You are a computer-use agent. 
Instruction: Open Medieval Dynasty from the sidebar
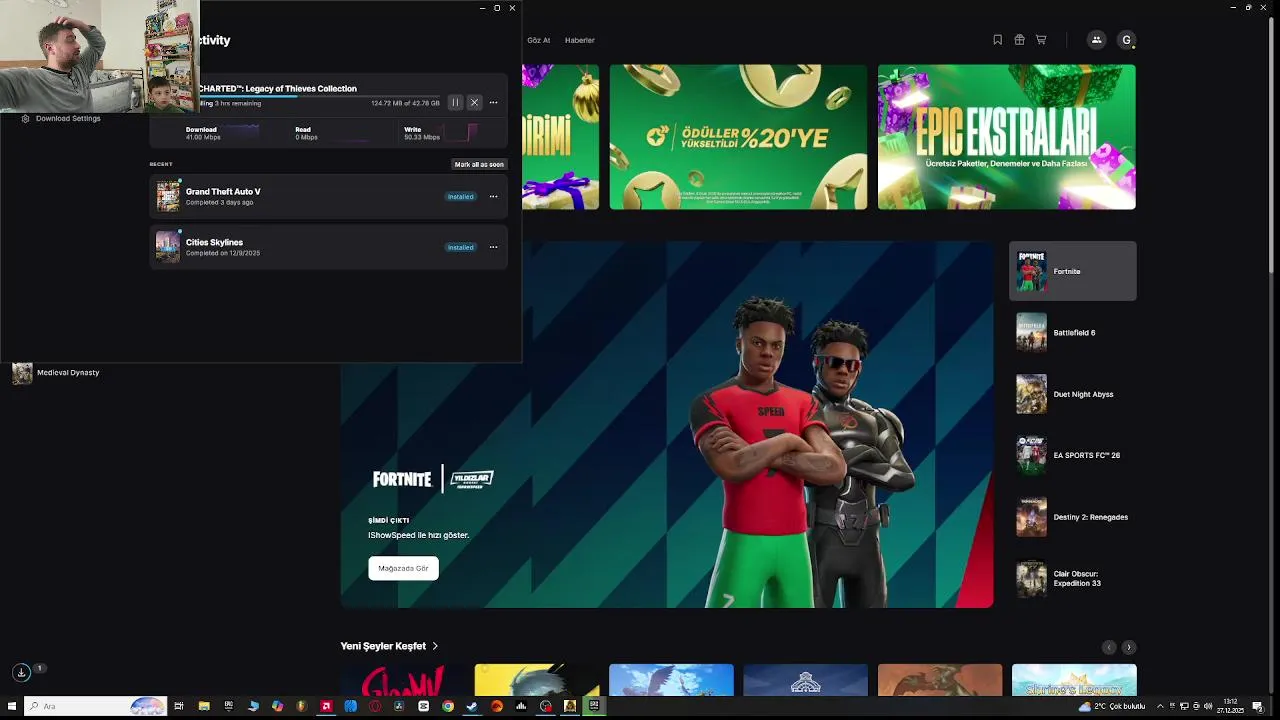pos(55,373)
